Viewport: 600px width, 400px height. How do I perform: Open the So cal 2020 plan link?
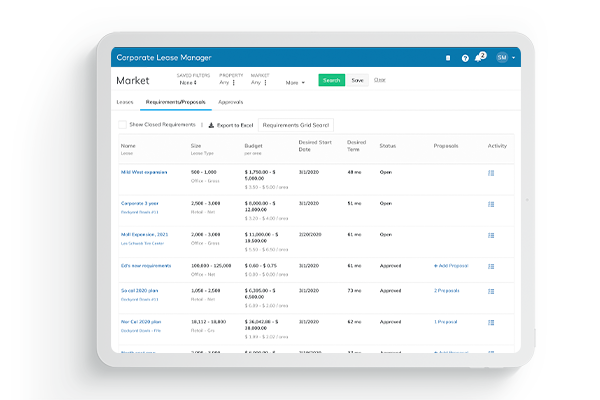139,291
